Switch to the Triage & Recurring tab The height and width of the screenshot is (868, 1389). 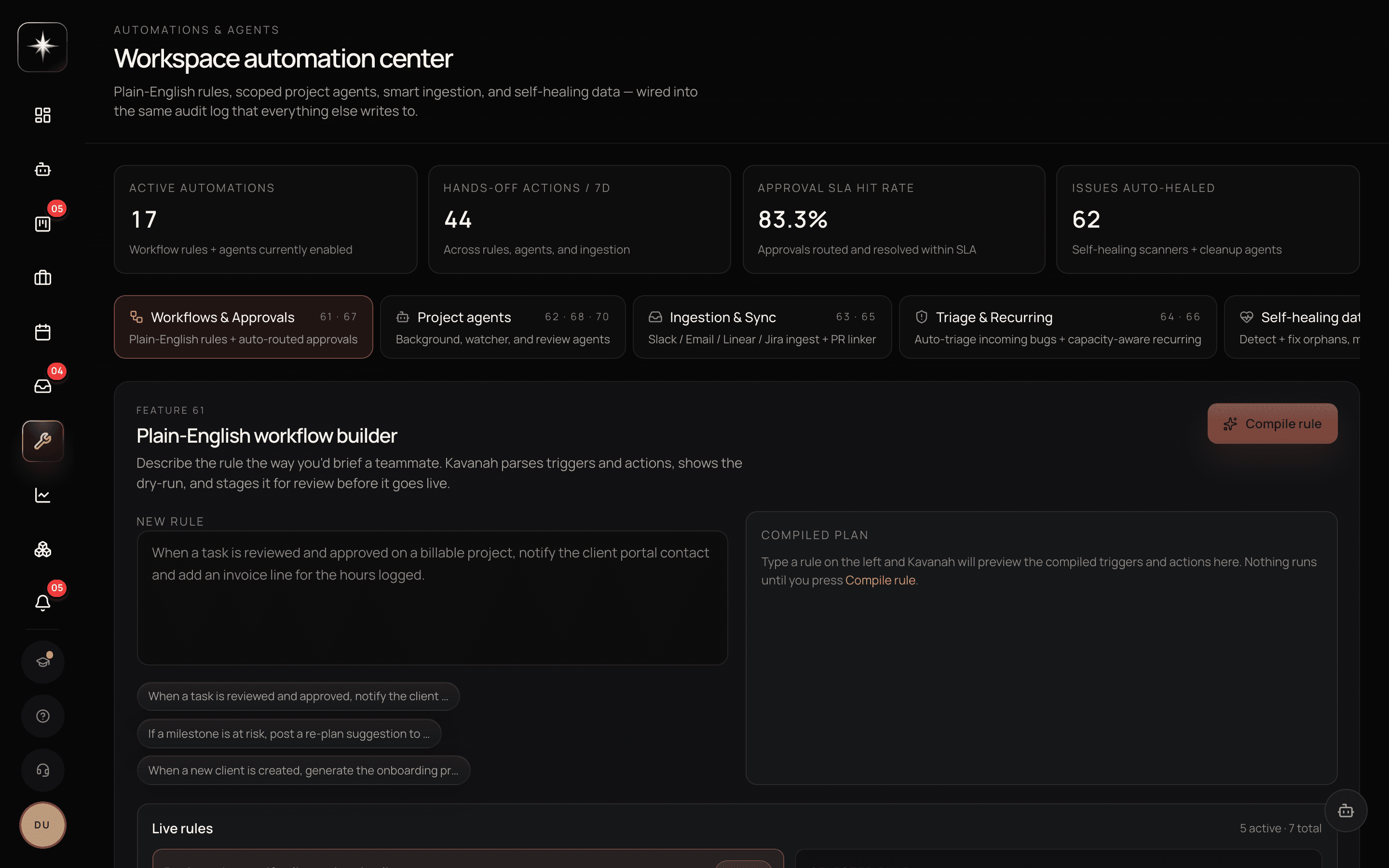click(1058, 327)
